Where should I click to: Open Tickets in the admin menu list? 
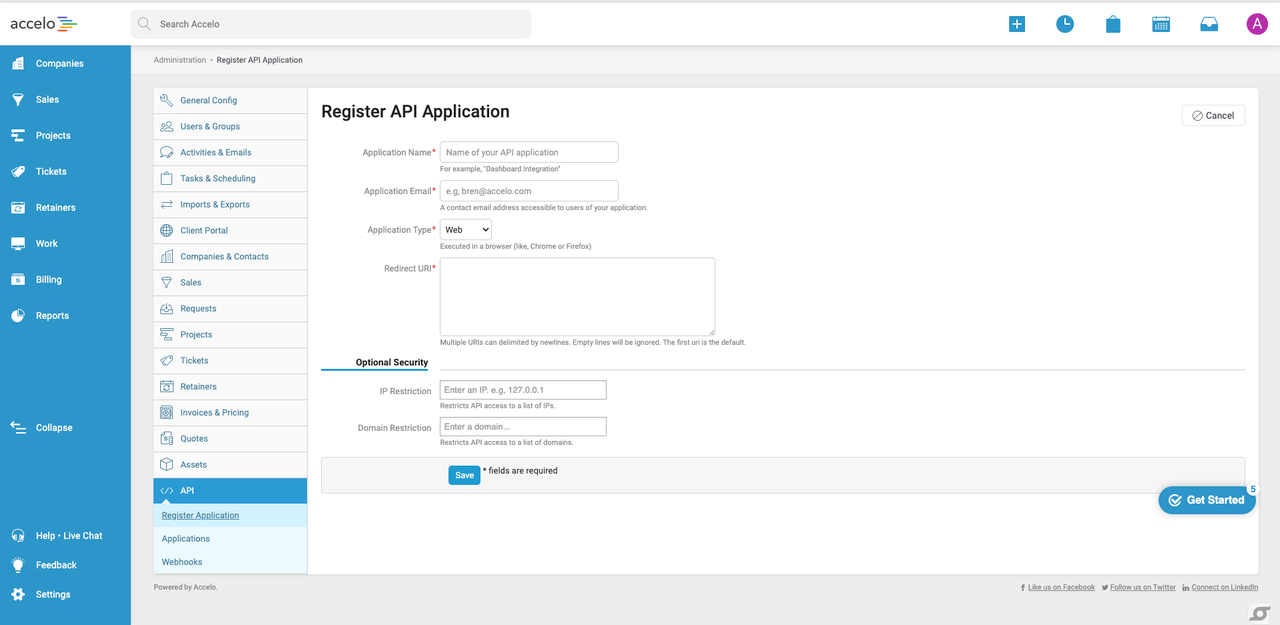tap(230, 360)
